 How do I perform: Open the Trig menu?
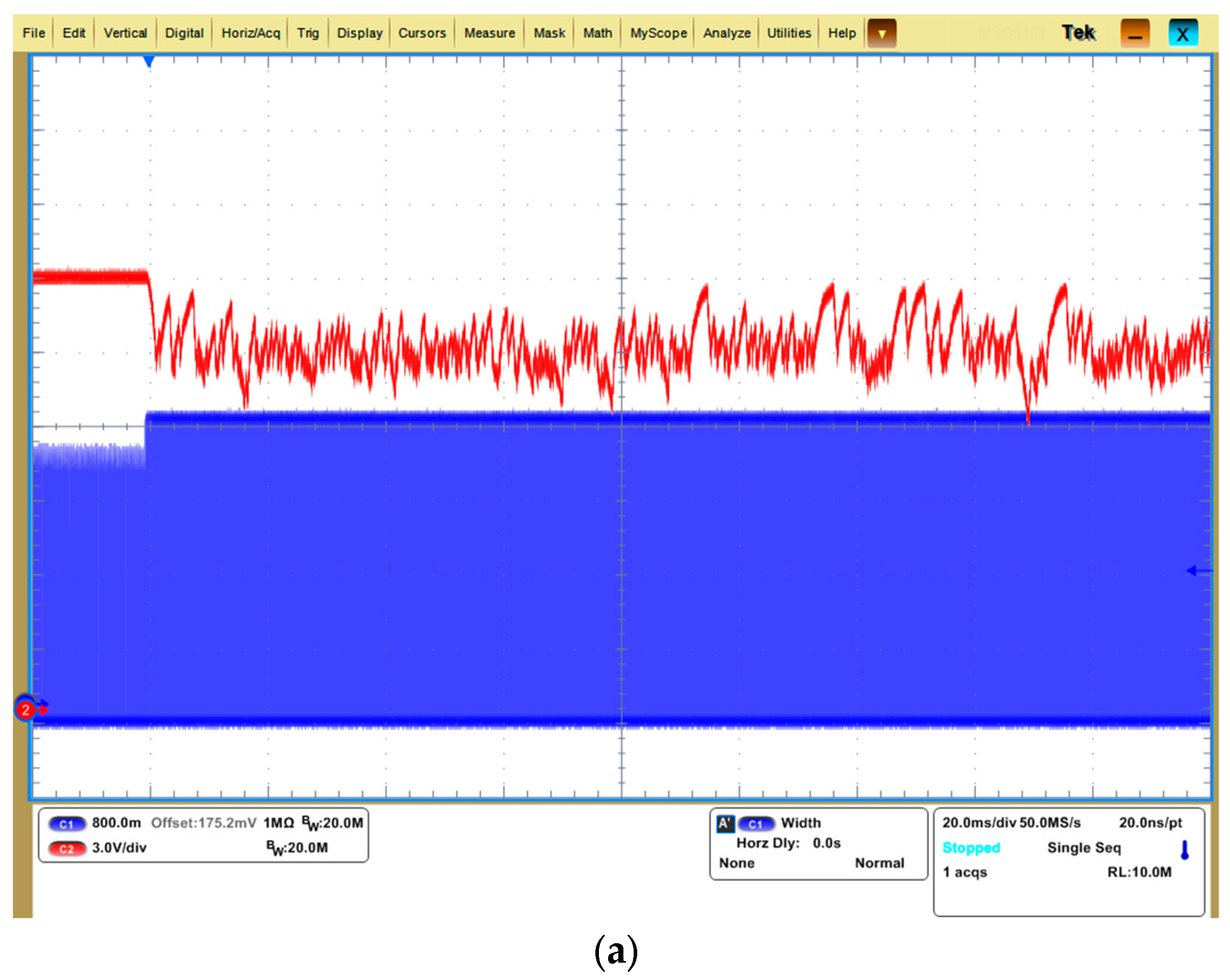[x=307, y=33]
